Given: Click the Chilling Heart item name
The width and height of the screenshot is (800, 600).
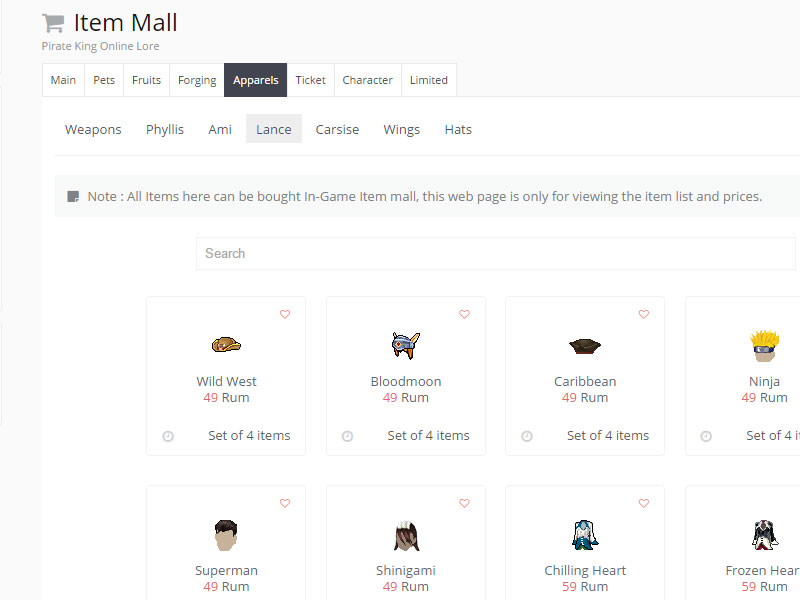Looking at the screenshot, I should point(585,570).
